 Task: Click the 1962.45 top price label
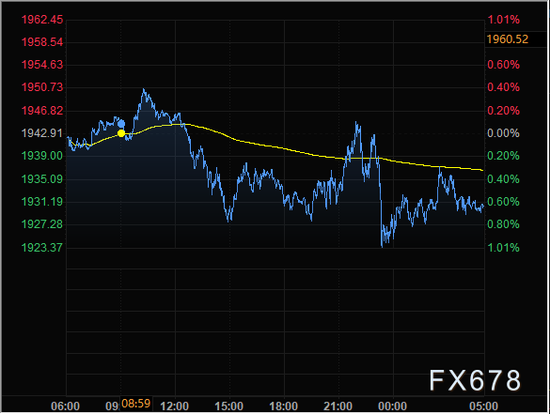click(42, 20)
